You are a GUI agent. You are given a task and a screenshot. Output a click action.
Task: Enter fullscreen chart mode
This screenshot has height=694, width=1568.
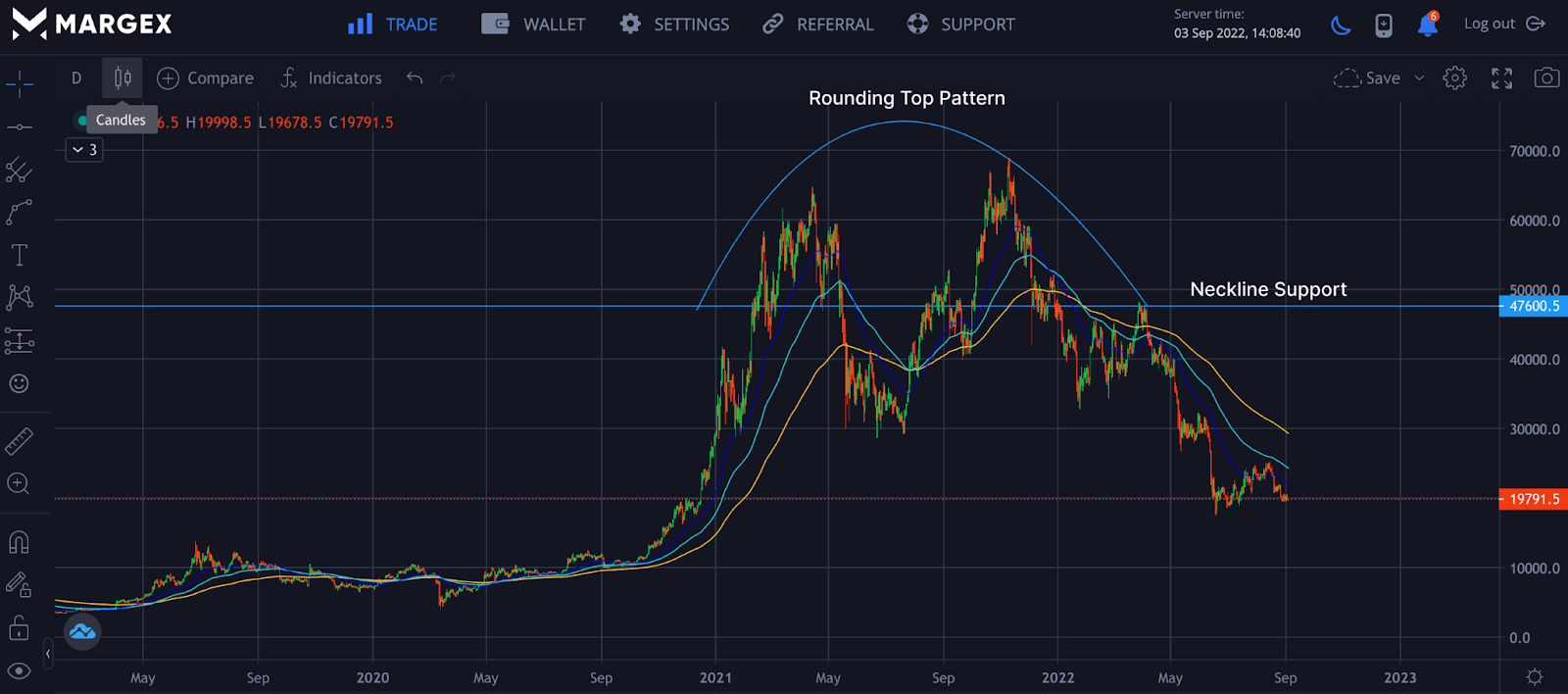click(x=1501, y=78)
